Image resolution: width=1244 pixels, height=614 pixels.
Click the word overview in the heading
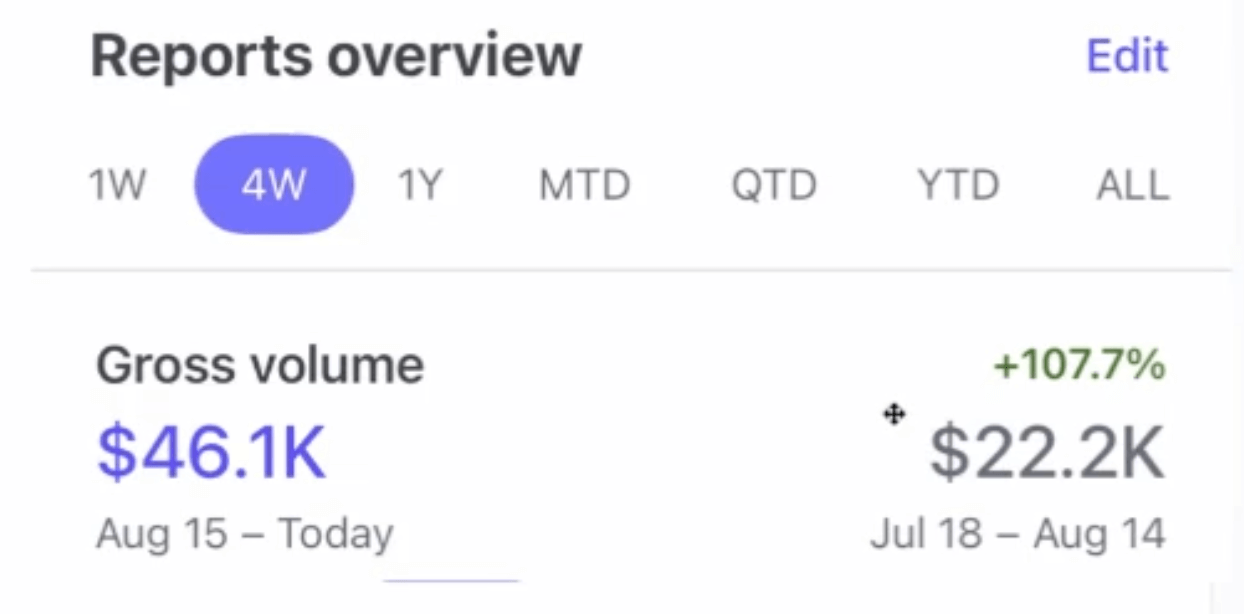pos(454,56)
